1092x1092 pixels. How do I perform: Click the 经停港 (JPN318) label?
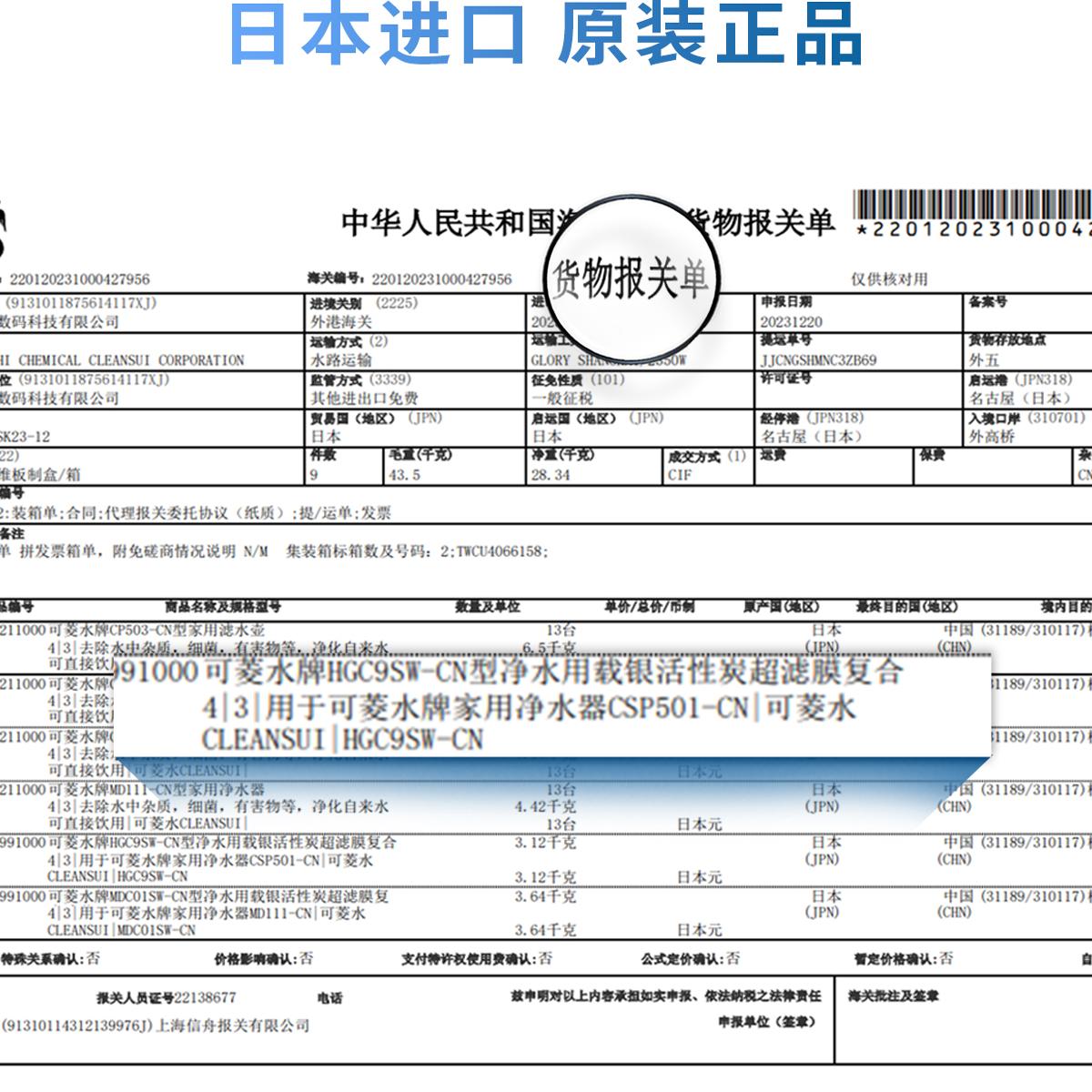pyautogui.click(x=812, y=418)
